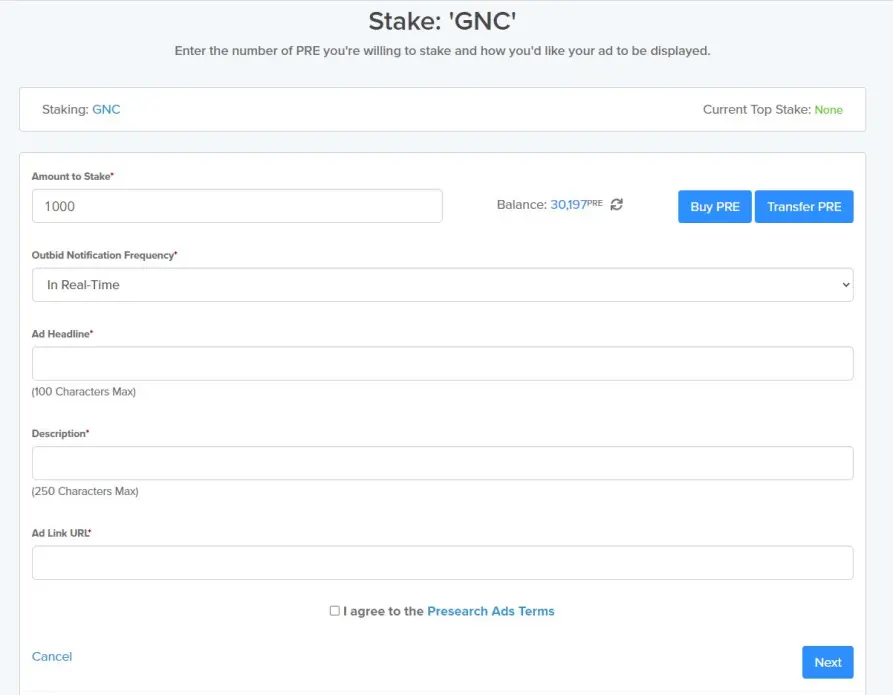893x695 pixels.
Task: Open the Presearch Ads Terms link
Action: 490,611
